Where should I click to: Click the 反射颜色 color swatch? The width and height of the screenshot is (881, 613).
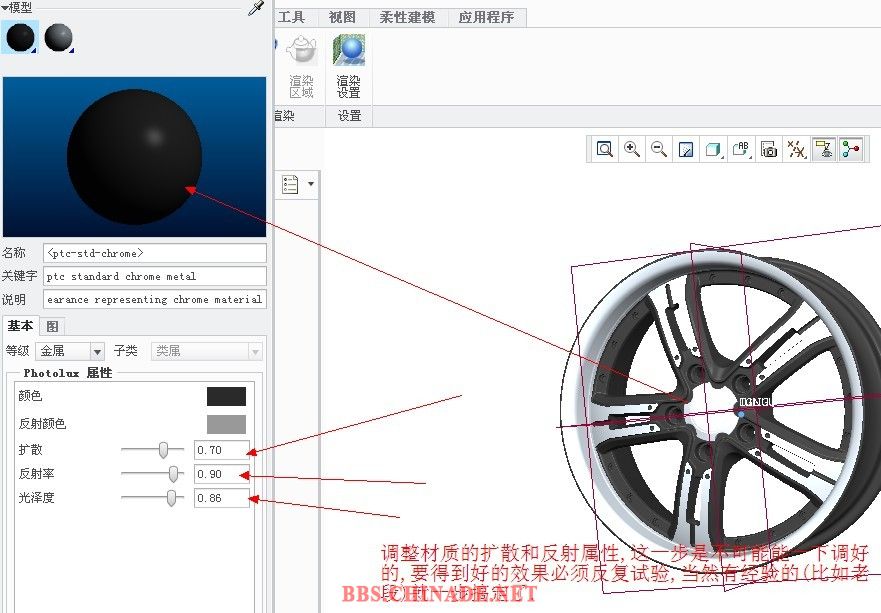(x=226, y=423)
